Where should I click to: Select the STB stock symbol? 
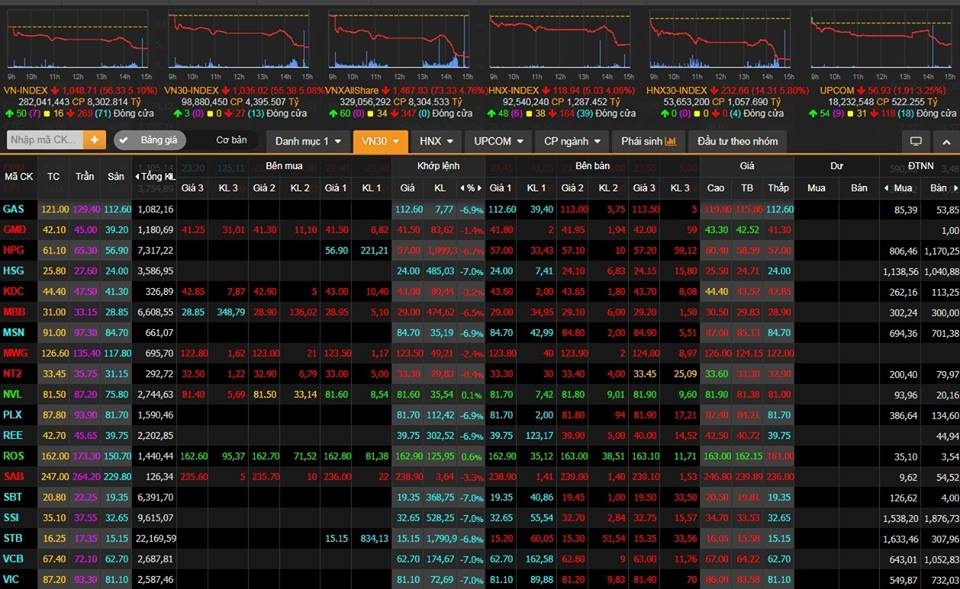(13, 538)
